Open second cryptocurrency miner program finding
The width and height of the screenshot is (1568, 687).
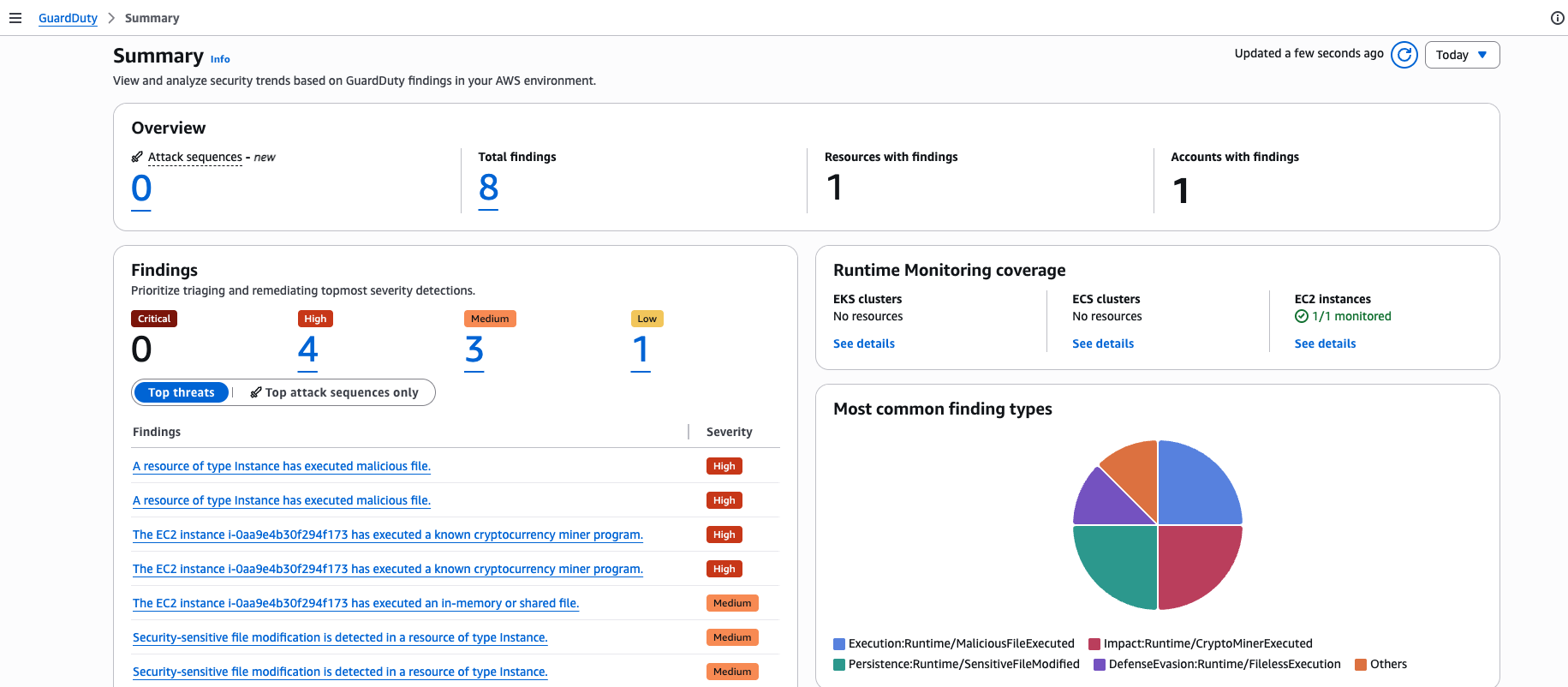[387, 569]
